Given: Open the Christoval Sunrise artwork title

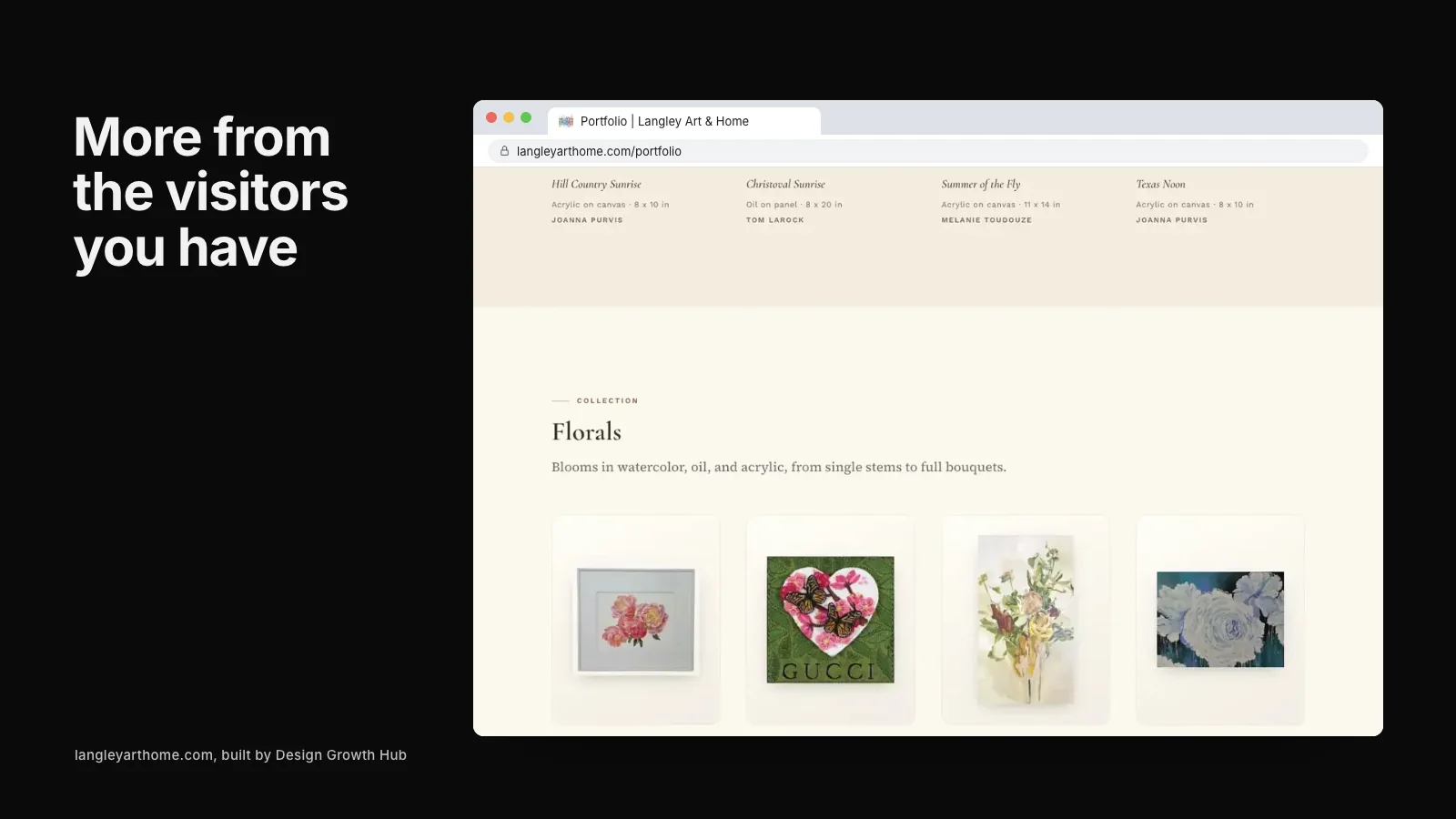Looking at the screenshot, I should 785,184.
